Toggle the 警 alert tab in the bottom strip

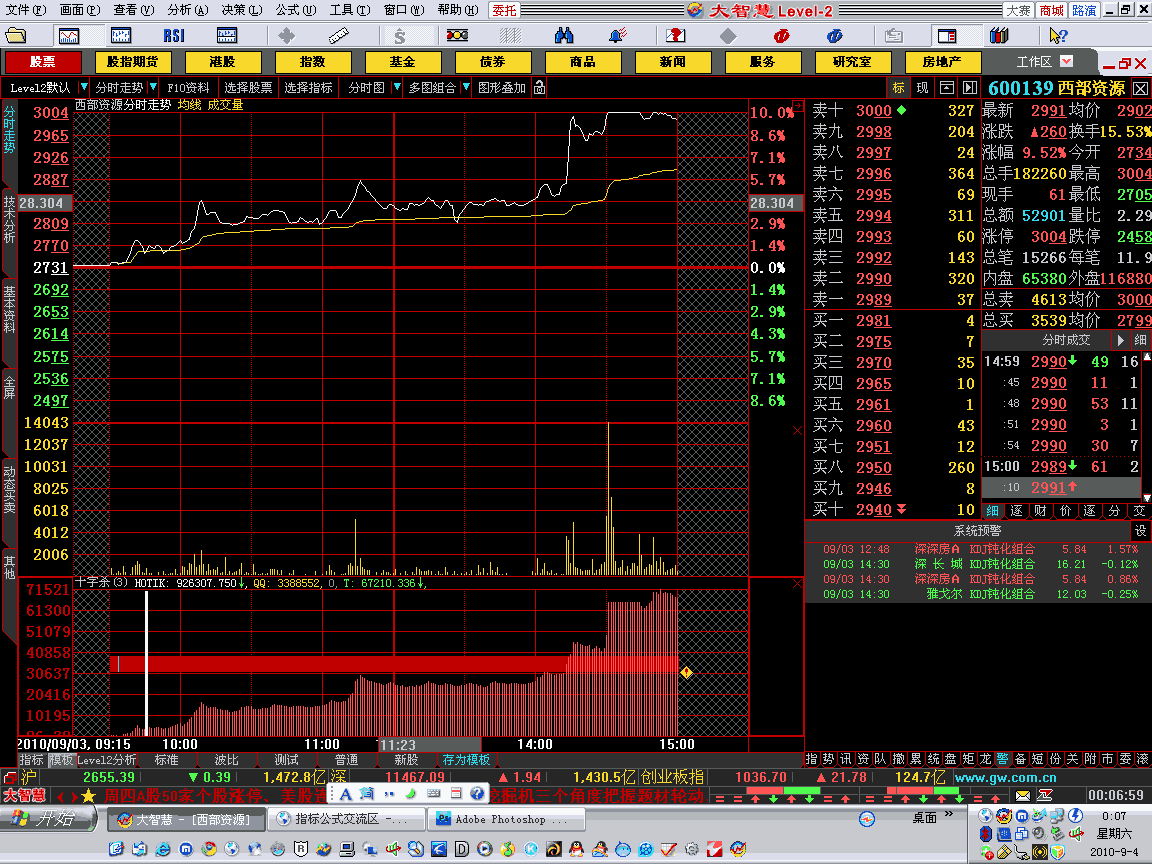click(1002, 759)
